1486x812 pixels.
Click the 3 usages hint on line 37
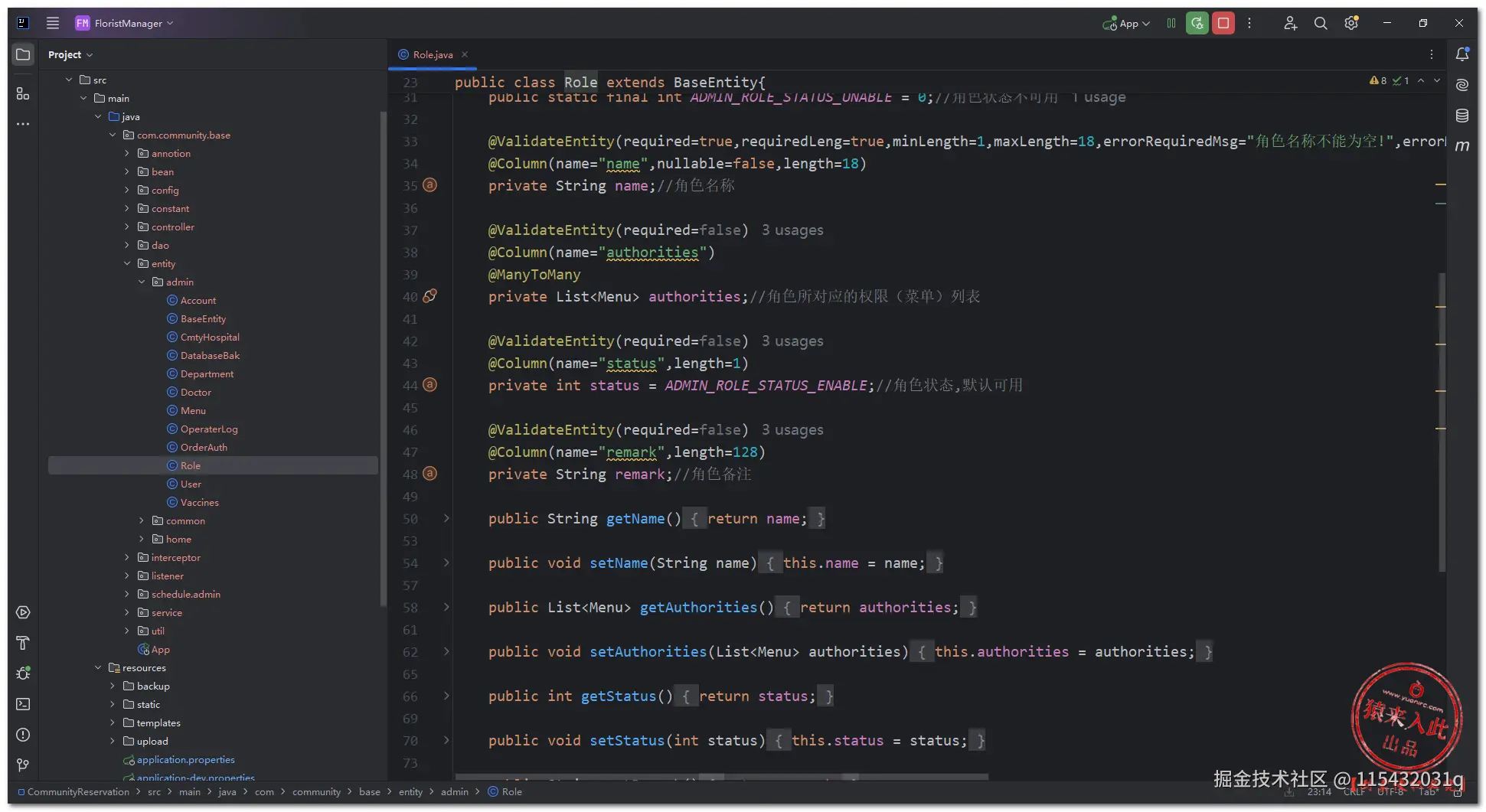tap(792, 230)
